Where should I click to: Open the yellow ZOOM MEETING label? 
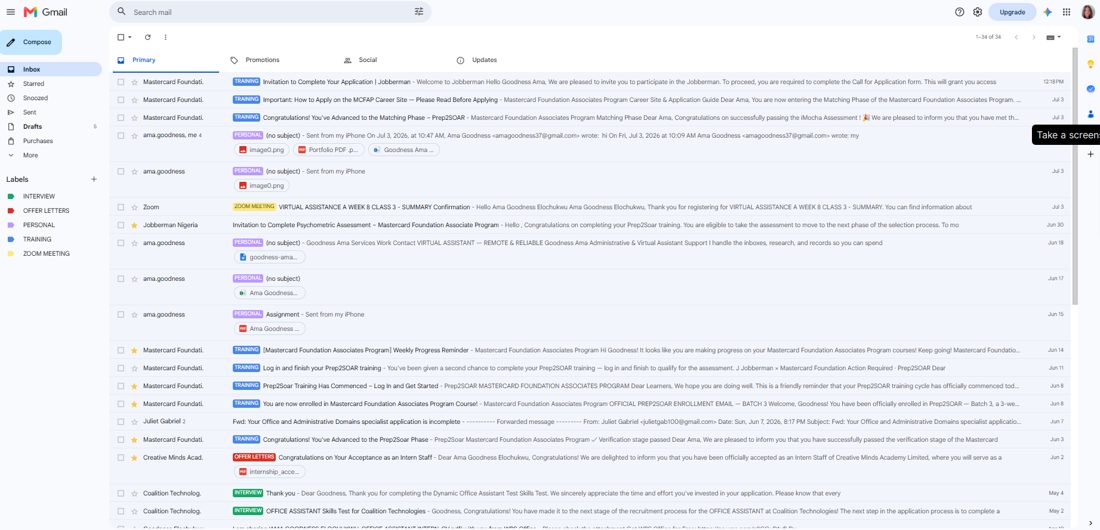46,253
